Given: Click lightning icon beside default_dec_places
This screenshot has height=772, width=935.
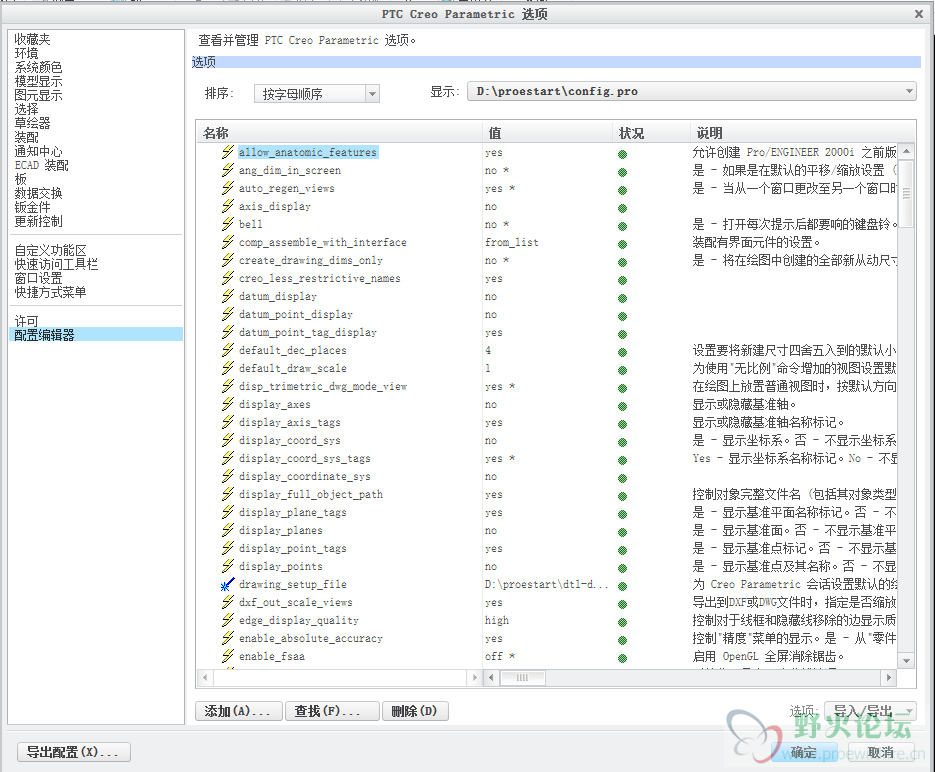Looking at the screenshot, I should pyautogui.click(x=228, y=350).
